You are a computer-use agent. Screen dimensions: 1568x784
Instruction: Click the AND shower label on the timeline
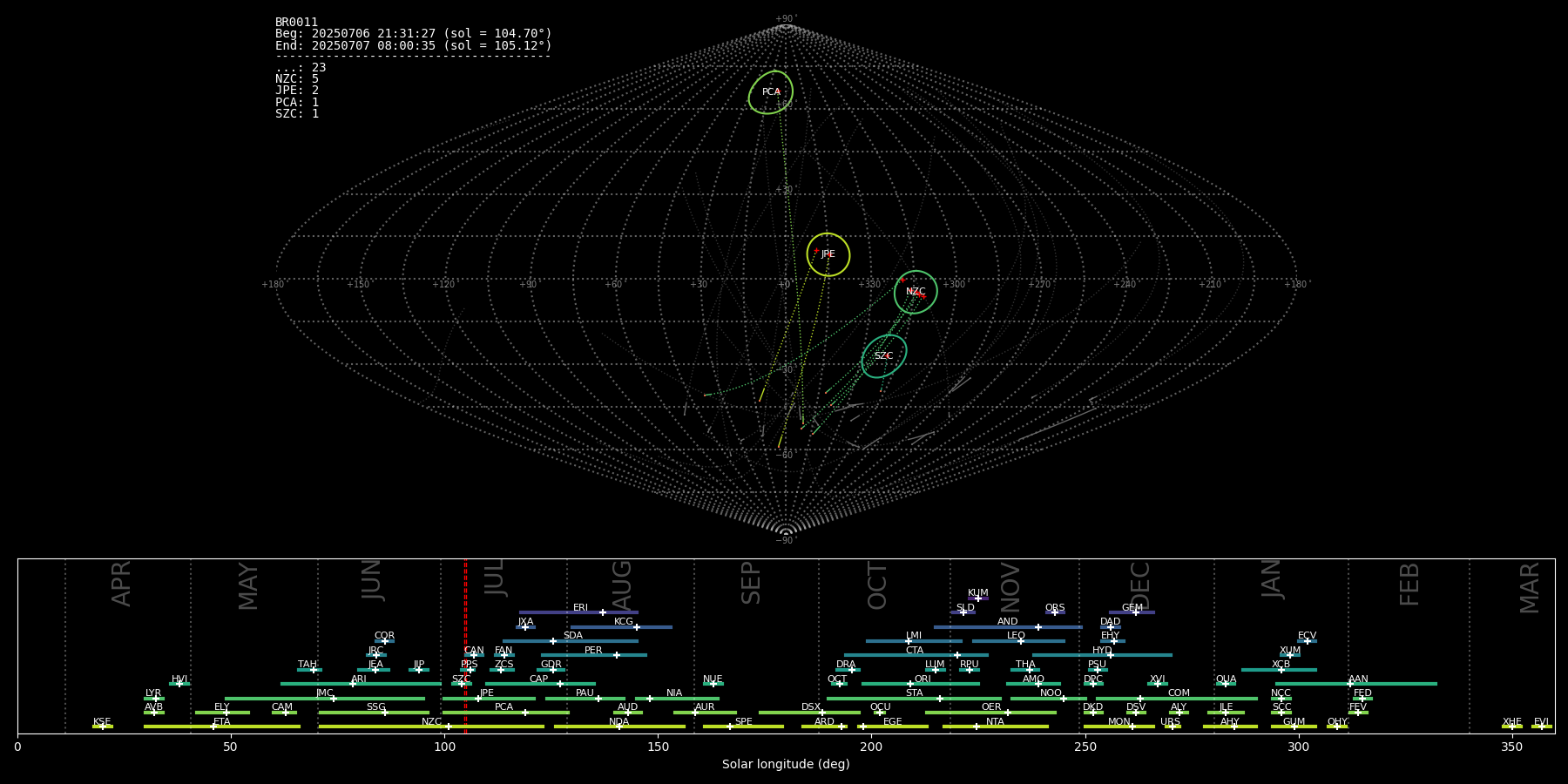[1008, 622]
